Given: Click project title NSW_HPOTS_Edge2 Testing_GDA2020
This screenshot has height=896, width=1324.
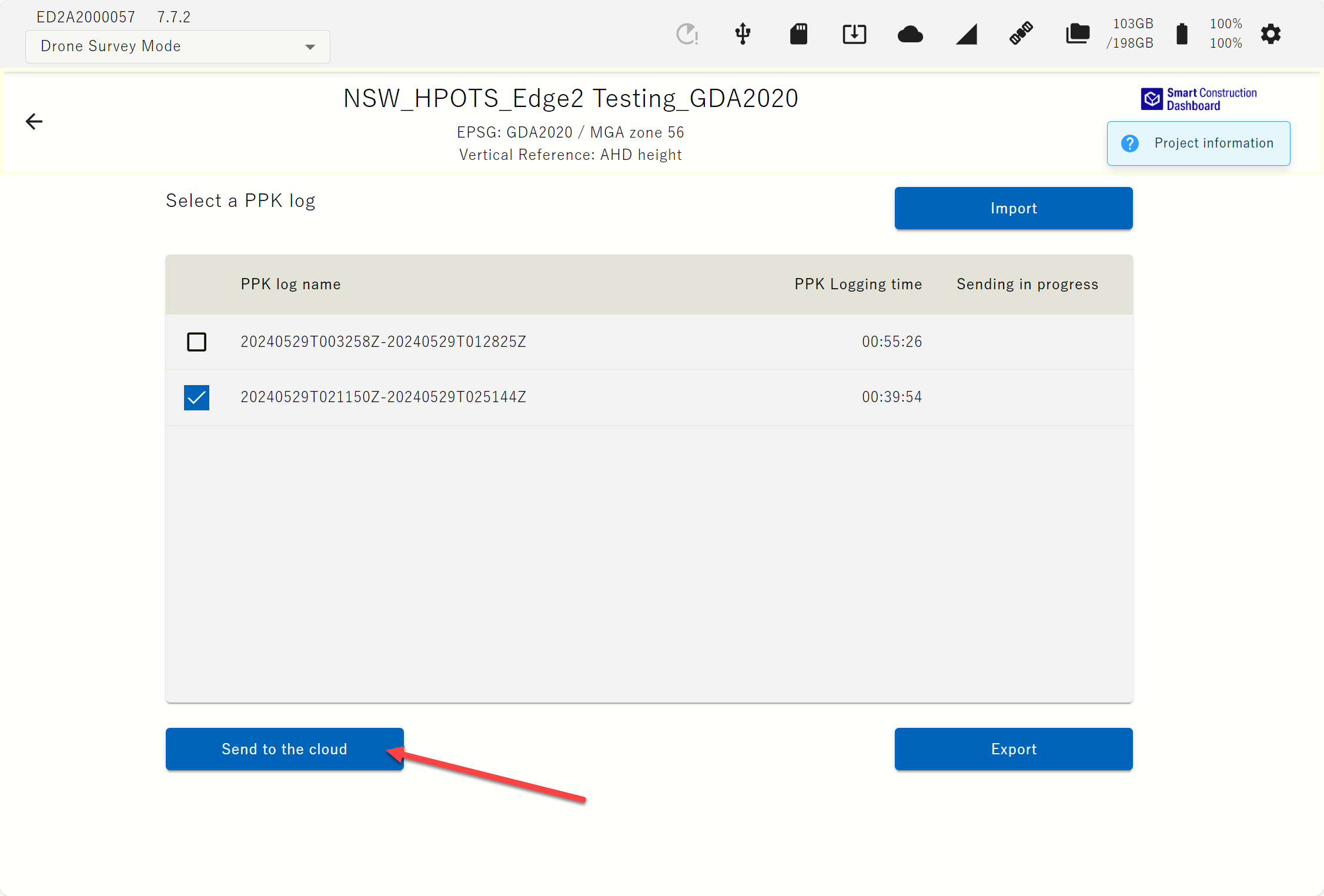Looking at the screenshot, I should (x=571, y=98).
